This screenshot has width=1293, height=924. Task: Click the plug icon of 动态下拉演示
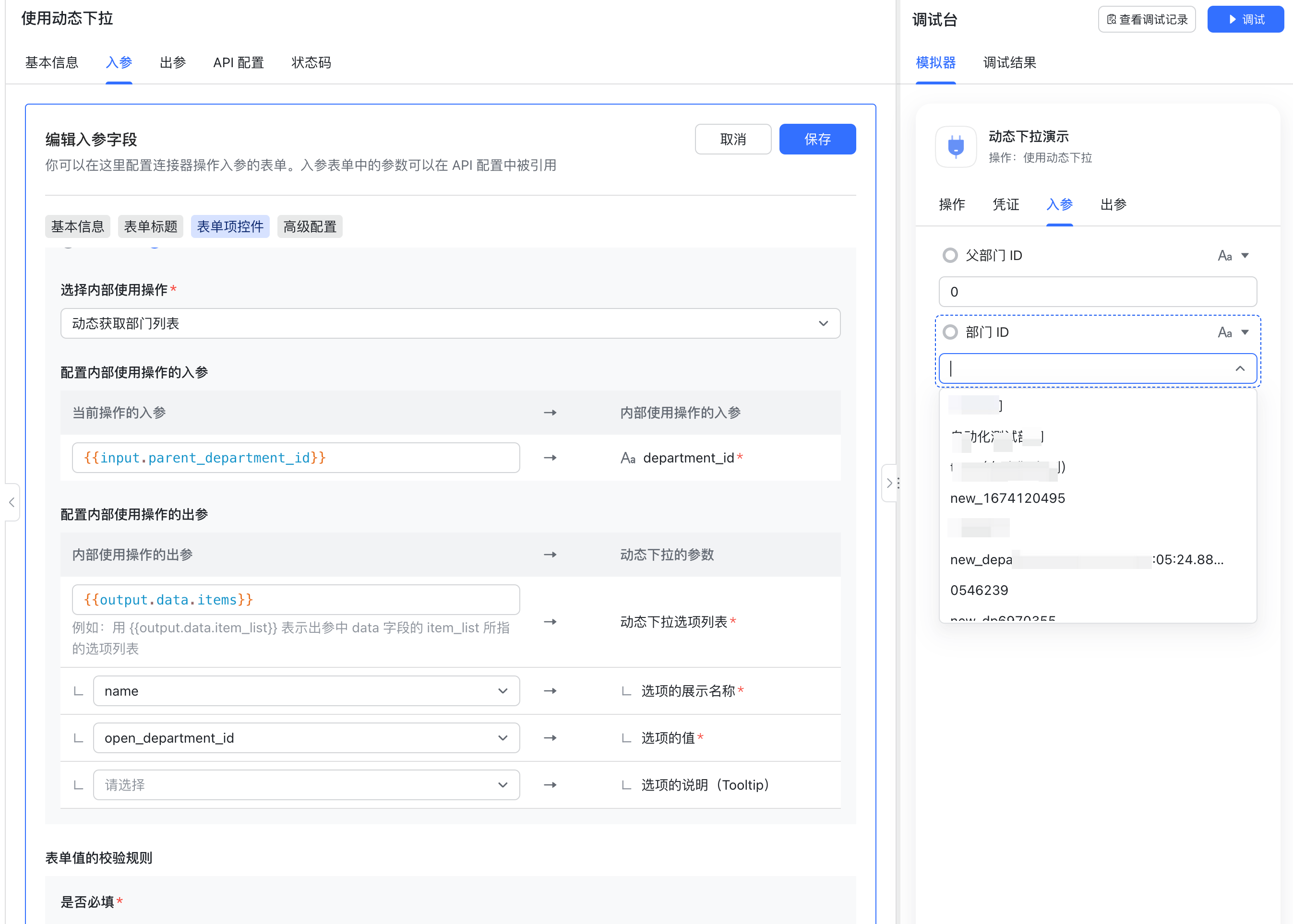coord(956,147)
